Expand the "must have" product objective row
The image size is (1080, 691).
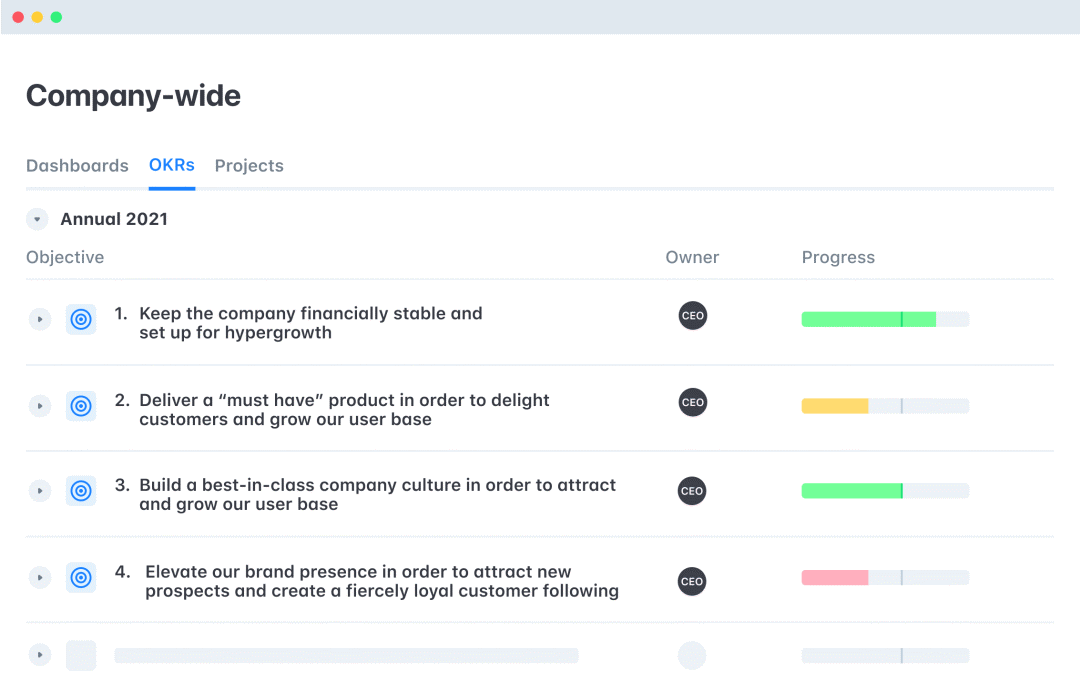pyautogui.click(x=39, y=406)
